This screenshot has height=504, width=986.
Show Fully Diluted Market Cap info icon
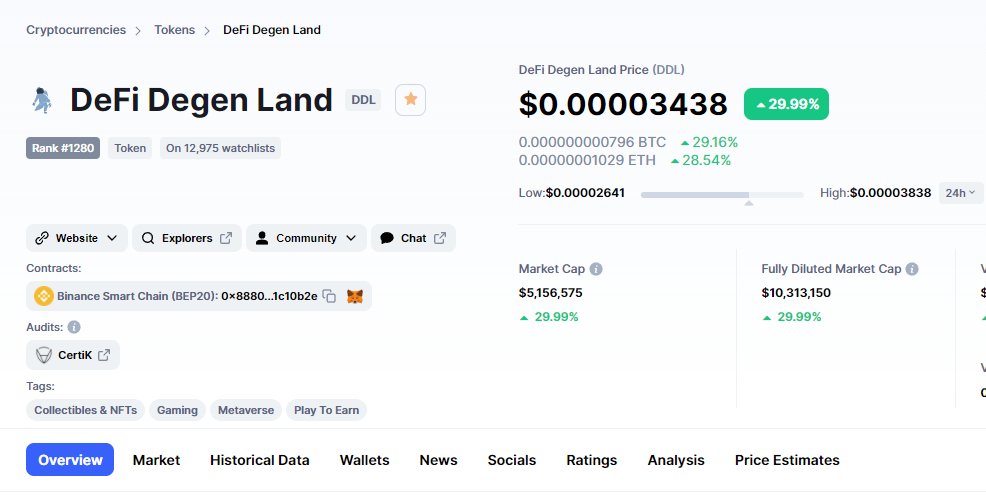click(x=912, y=269)
